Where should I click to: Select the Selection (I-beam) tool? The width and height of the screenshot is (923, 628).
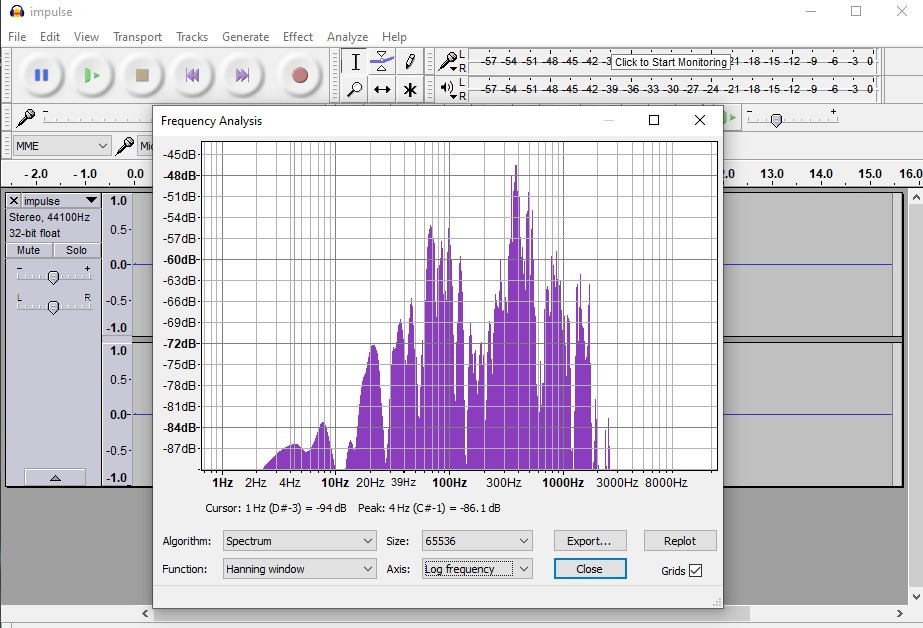355,62
